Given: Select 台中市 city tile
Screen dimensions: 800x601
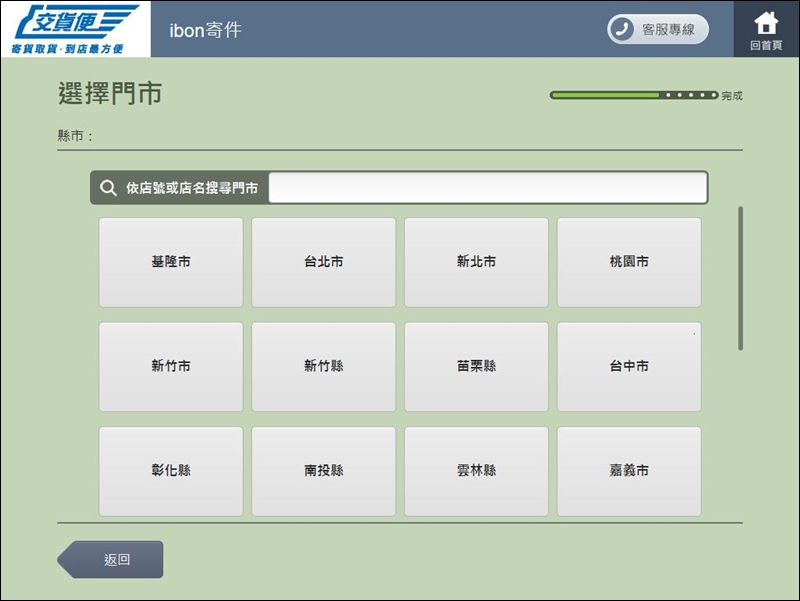Looking at the screenshot, I should (629, 367).
